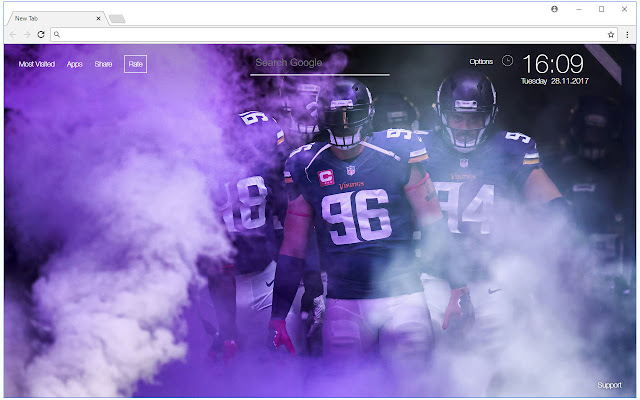Open Most Visited menu
This screenshot has width=640, height=400.
tap(37, 64)
